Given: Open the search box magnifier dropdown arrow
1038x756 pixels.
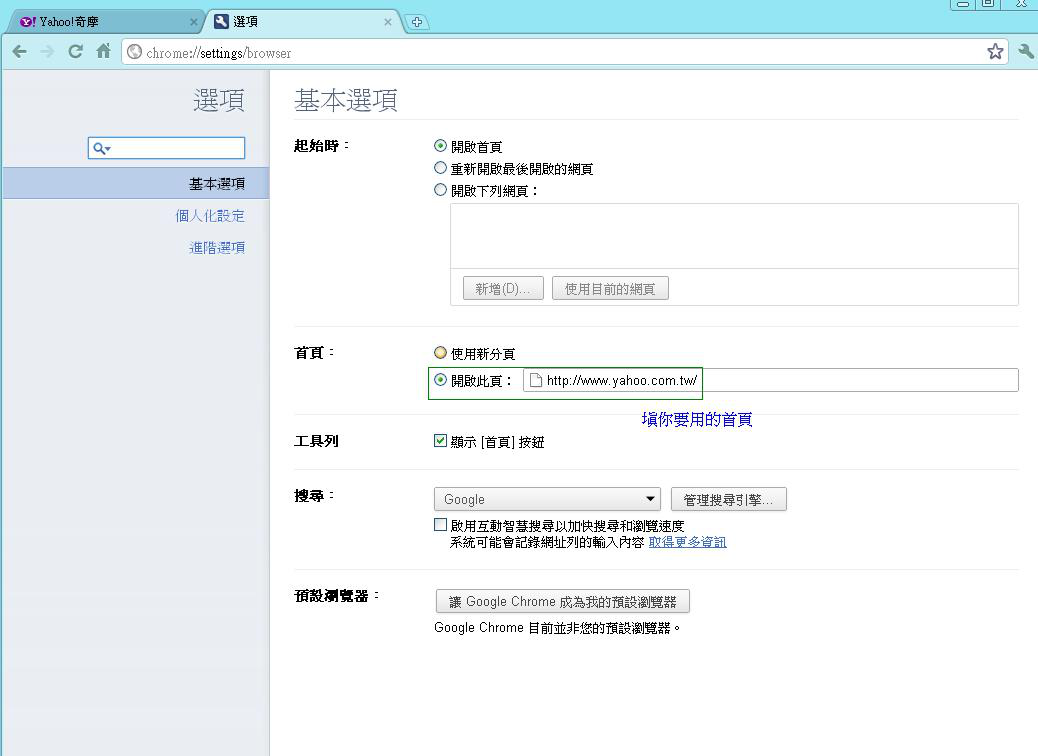Looking at the screenshot, I should click(x=108, y=149).
